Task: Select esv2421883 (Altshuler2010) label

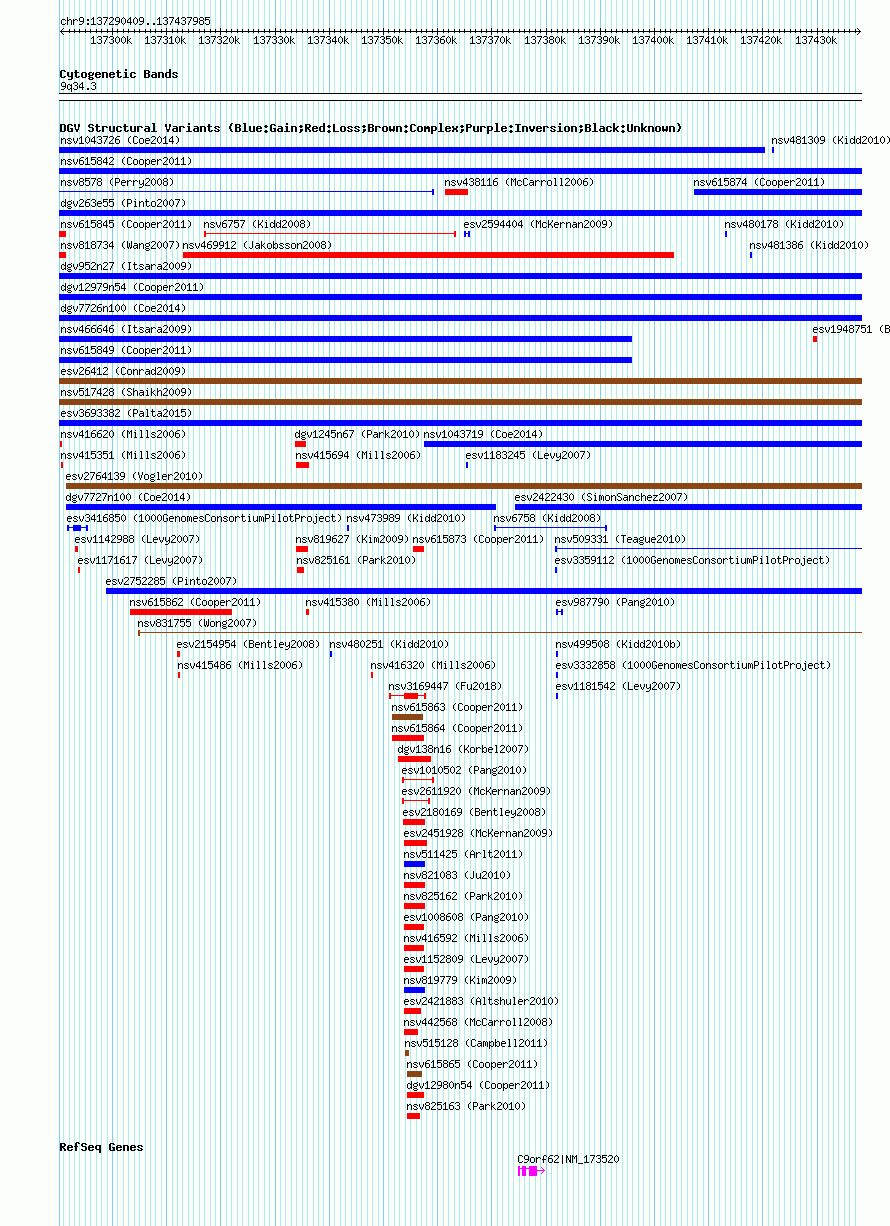Action: click(482, 1001)
